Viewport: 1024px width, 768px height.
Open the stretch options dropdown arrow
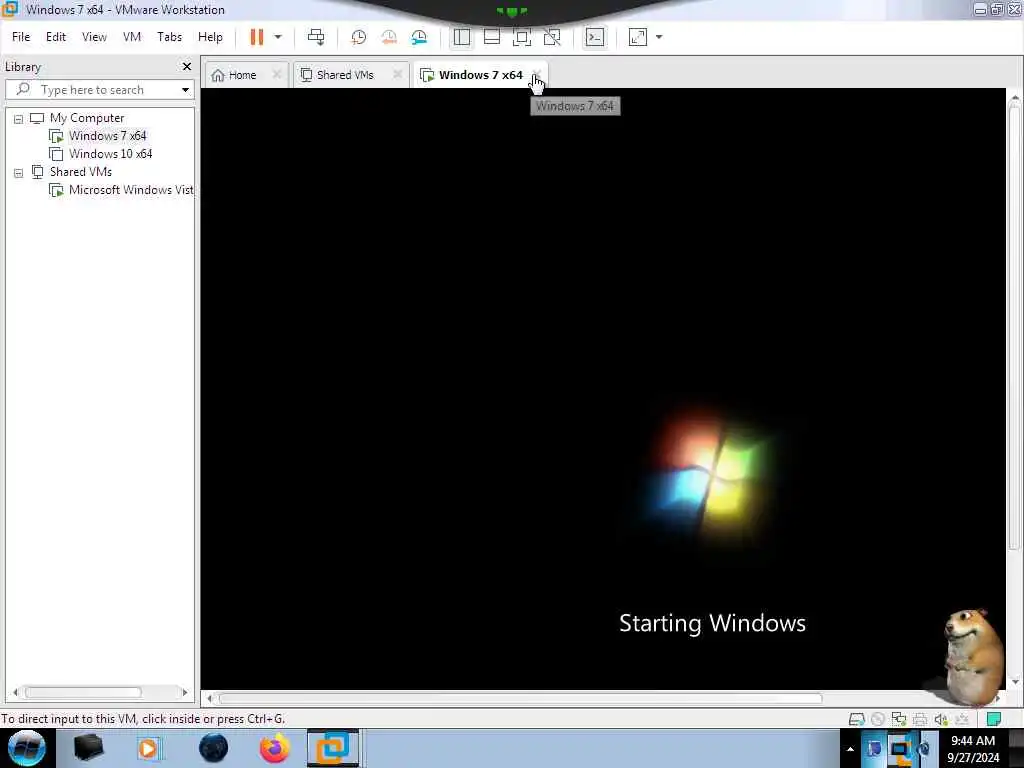pos(659,37)
